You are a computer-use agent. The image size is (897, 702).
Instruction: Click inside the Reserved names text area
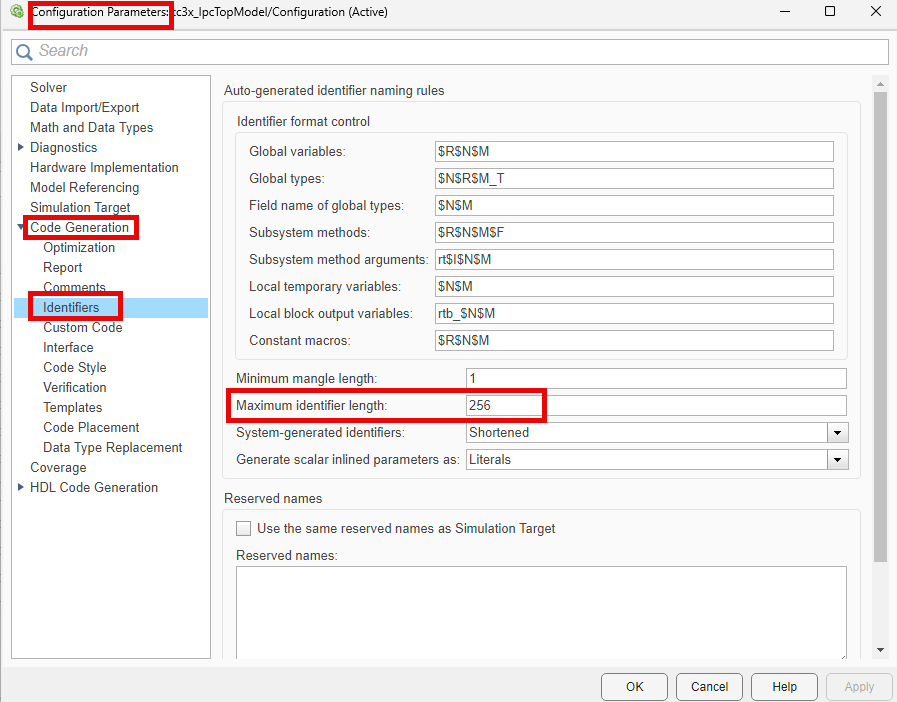pyautogui.click(x=540, y=612)
